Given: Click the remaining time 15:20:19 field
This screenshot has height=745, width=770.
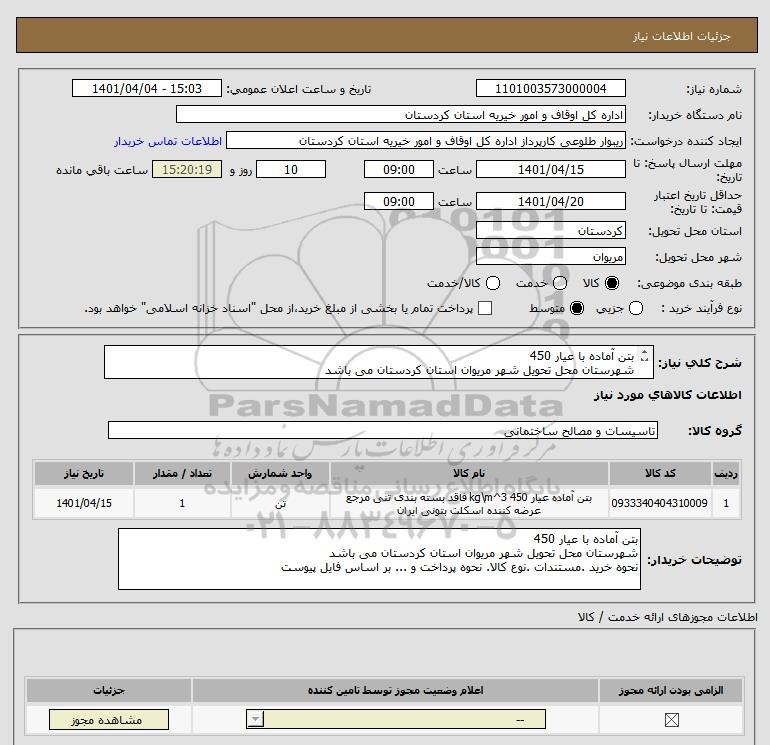Looking at the screenshot, I should [187, 169].
